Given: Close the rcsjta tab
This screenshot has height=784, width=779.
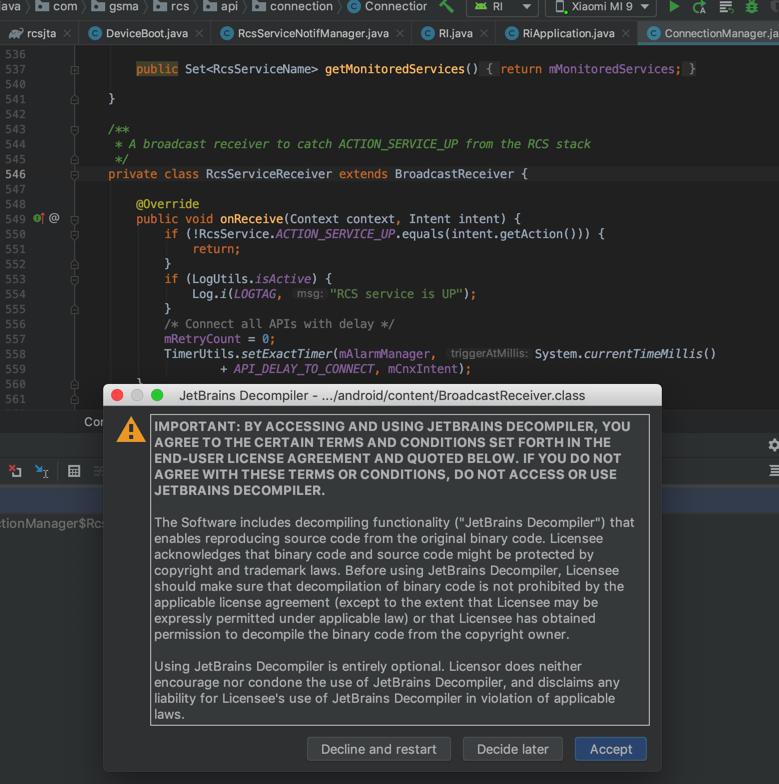Looking at the screenshot, I should pos(68,34).
